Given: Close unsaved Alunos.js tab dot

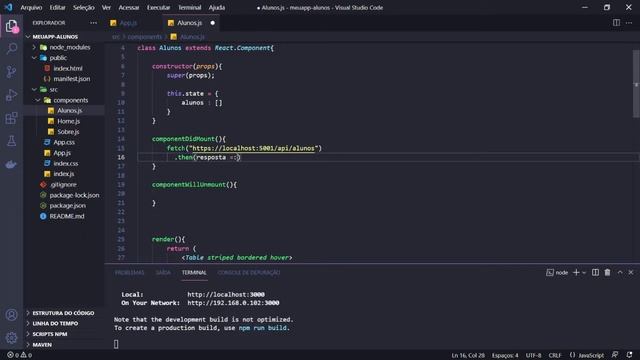Looking at the screenshot, I should pos(213,23).
